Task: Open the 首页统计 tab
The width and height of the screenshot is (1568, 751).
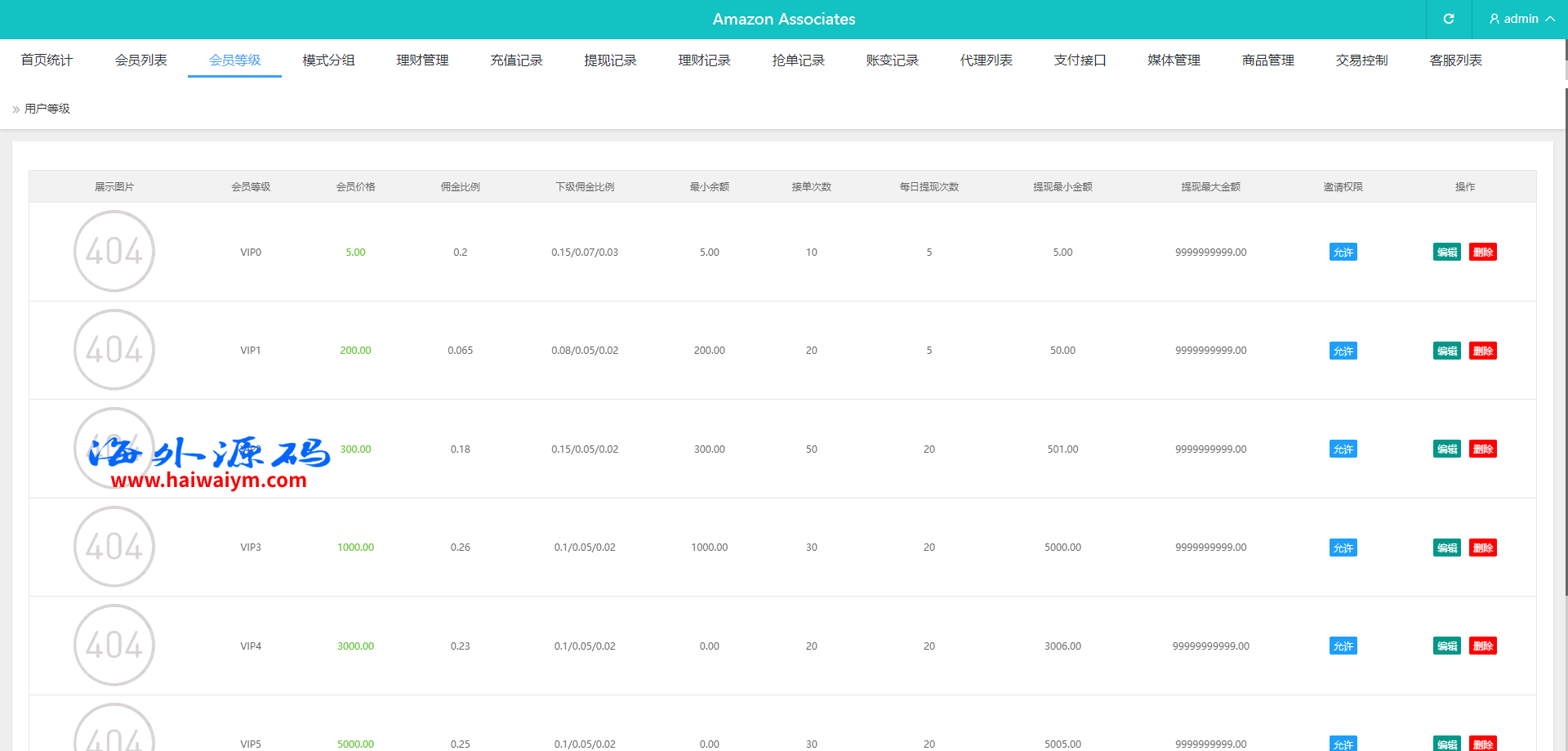Action: click(47, 60)
